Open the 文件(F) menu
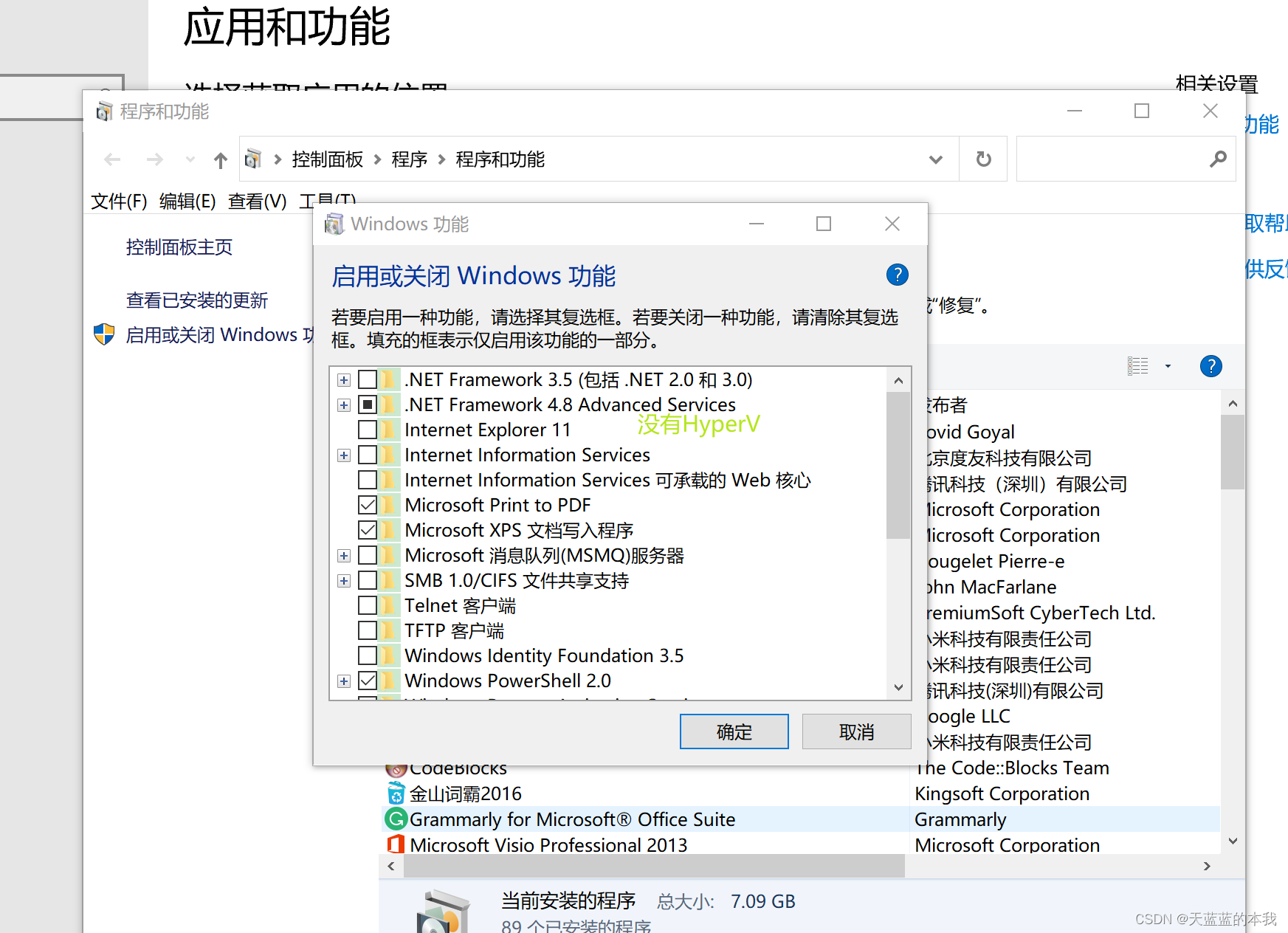This screenshot has height=933, width=1288. 119,201
